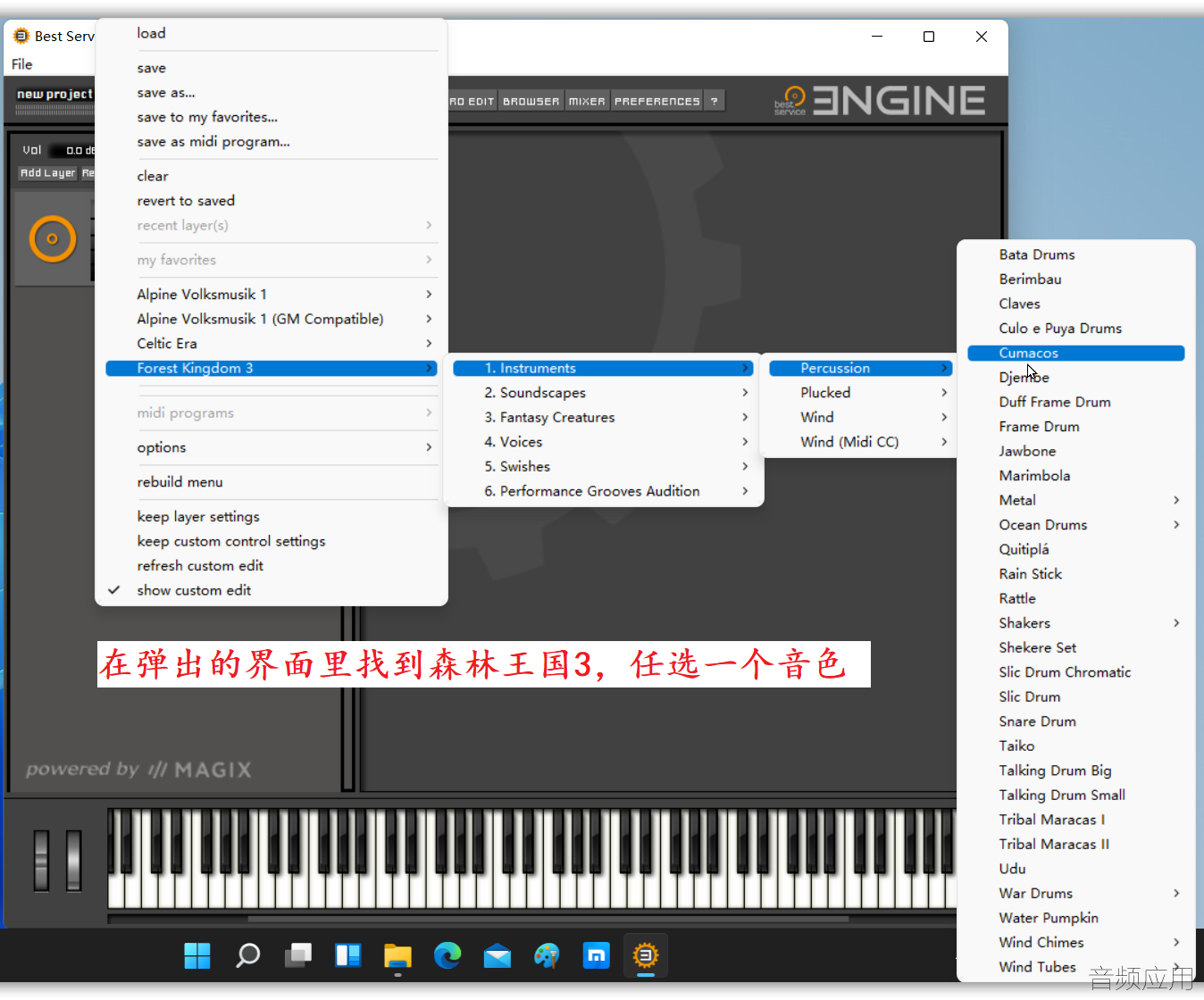The height and width of the screenshot is (1000, 1204).
Task: Open File Explorer from the taskbar
Action: click(x=397, y=955)
